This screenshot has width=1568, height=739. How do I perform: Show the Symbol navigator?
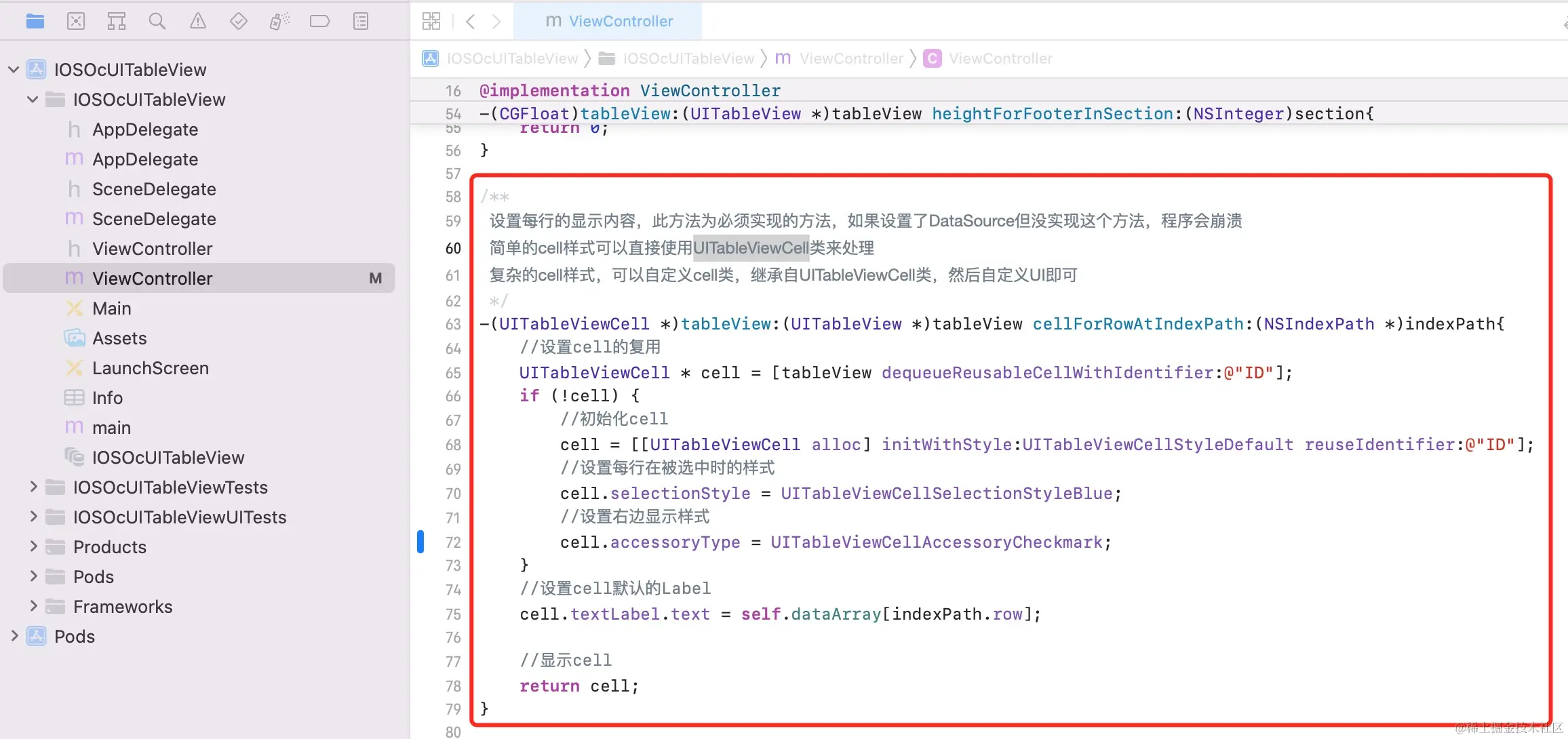click(x=117, y=22)
